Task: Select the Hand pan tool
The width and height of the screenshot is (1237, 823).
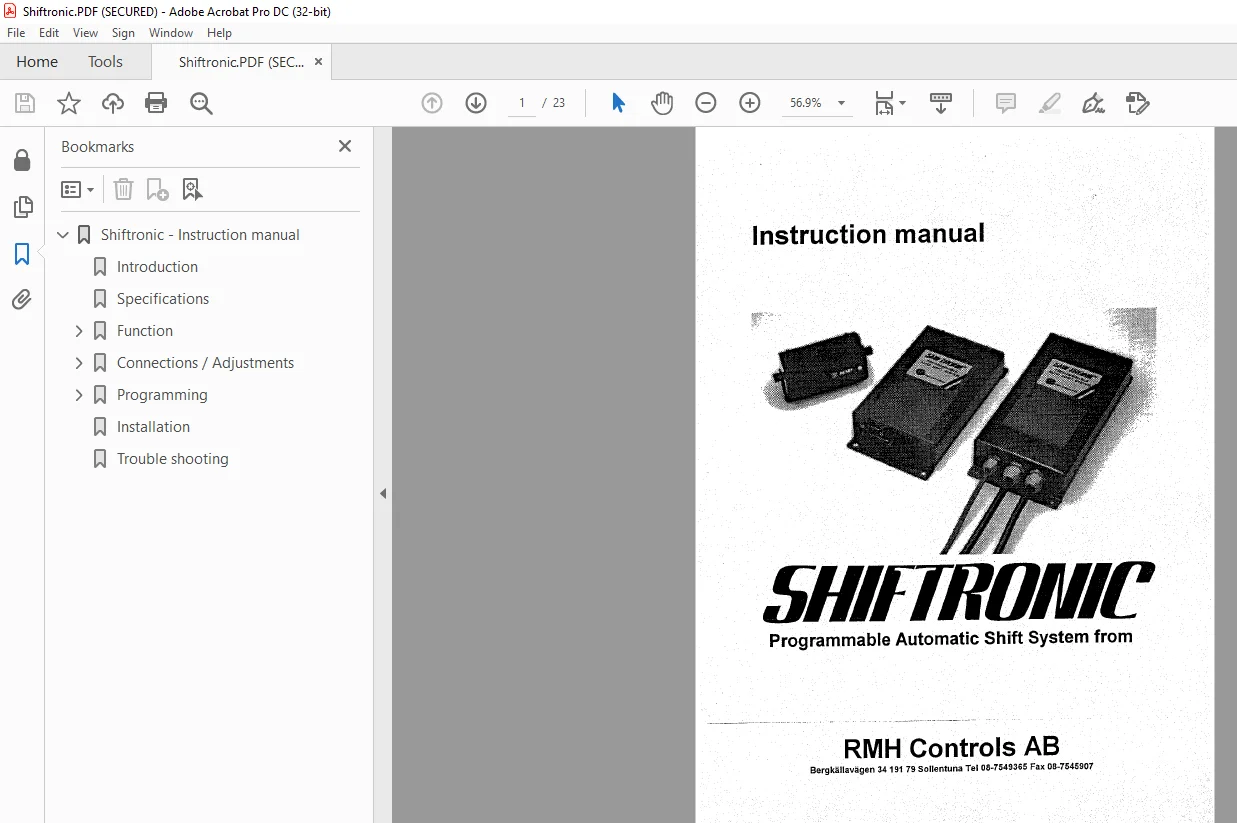Action: click(662, 103)
